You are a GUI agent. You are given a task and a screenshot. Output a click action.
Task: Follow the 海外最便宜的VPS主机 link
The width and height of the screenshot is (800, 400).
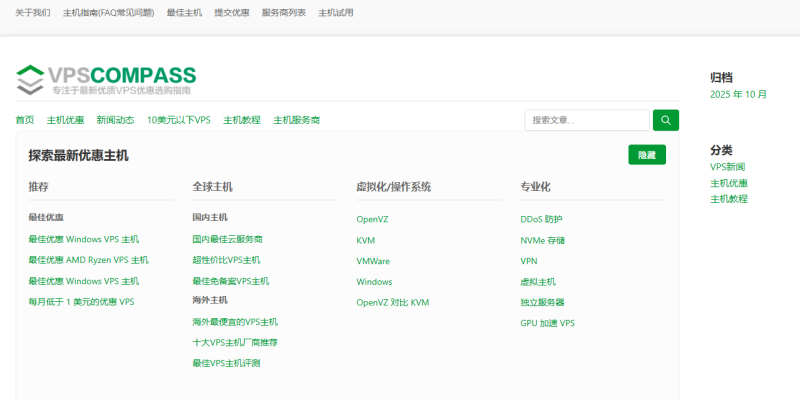tap(235, 322)
